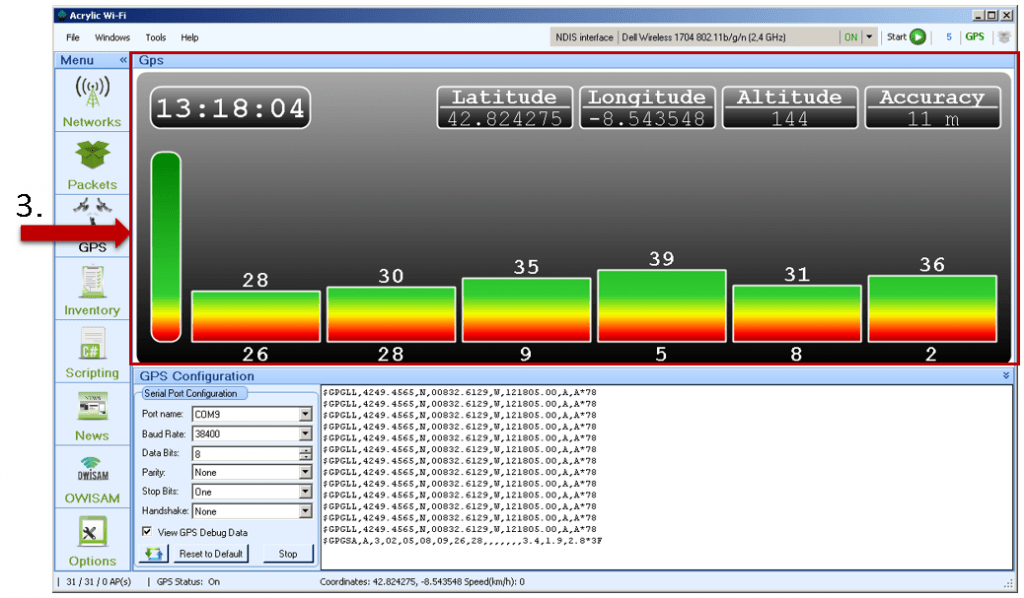
Task: Open the Options tools icon
Action: [x=92, y=532]
